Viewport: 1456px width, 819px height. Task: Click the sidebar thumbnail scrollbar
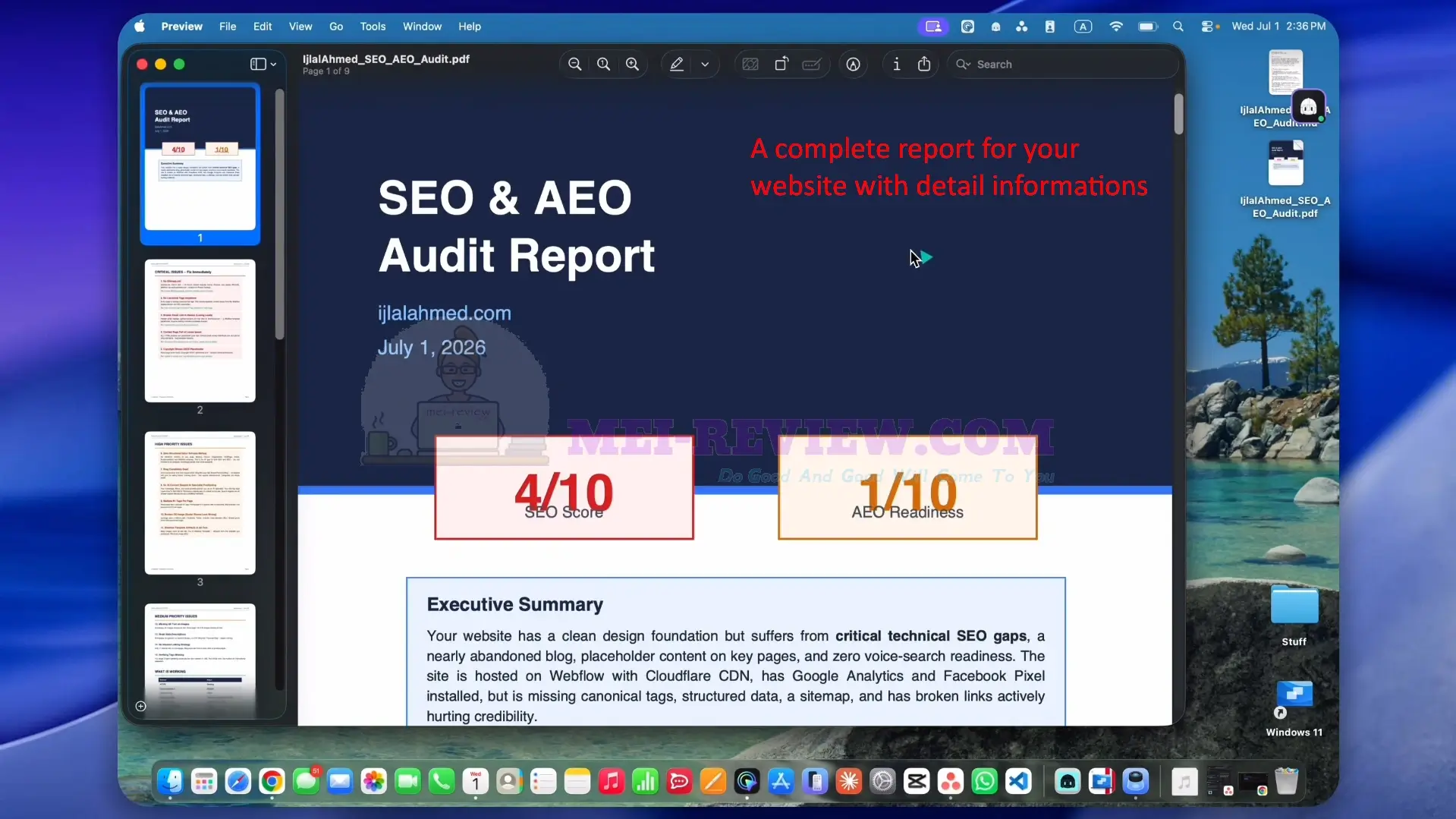tap(279, 215)
